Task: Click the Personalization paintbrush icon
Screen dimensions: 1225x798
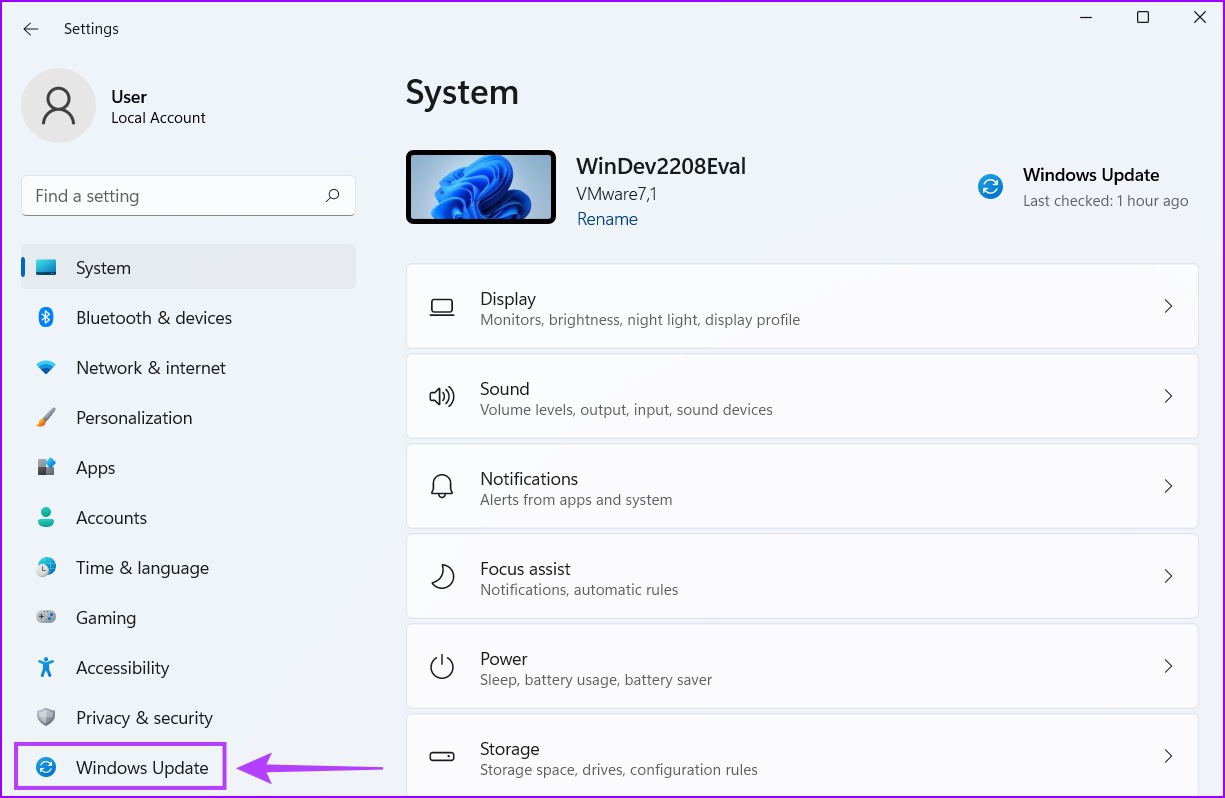Action: (x=47, y=417)
